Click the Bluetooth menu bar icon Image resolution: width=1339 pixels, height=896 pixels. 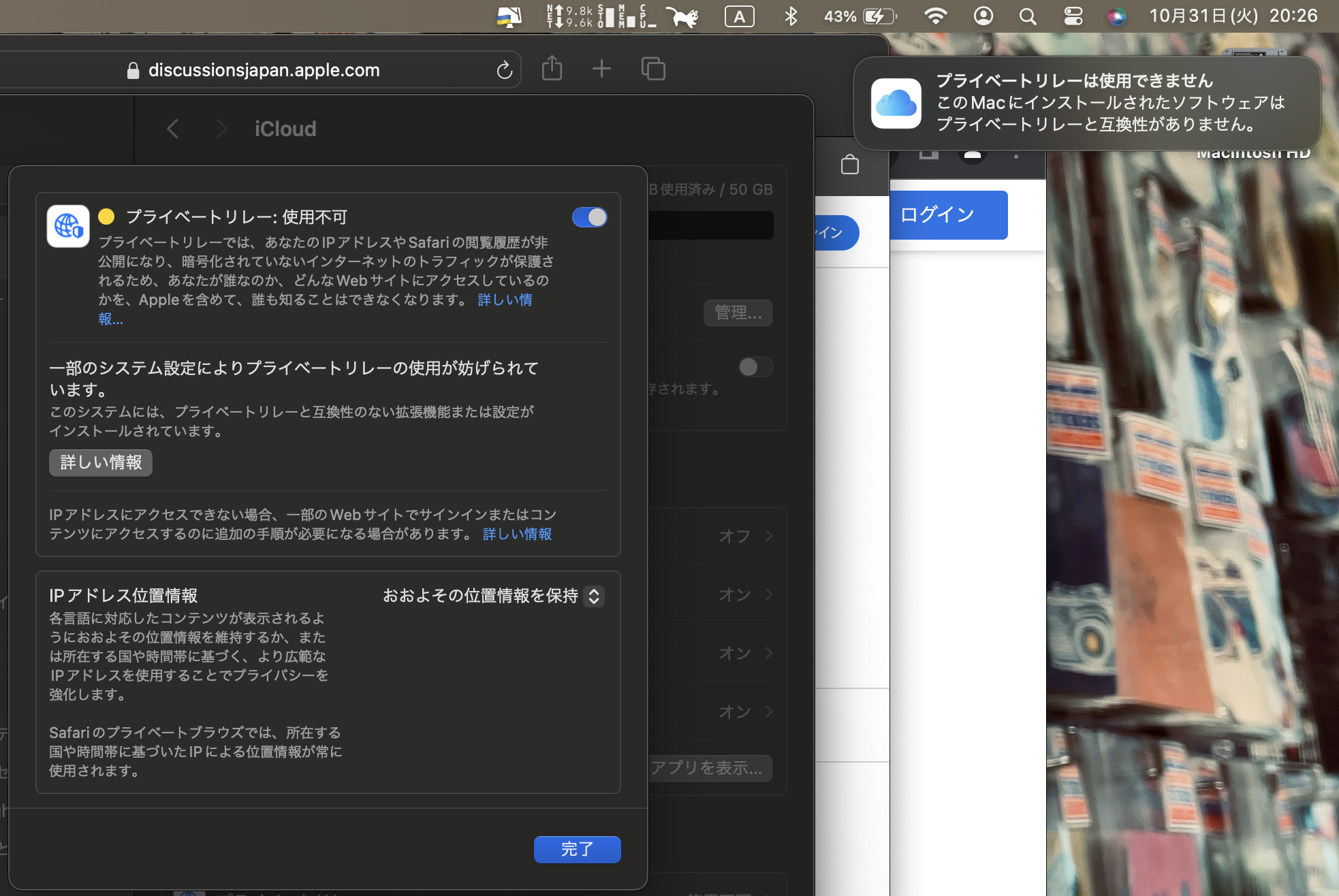[x=790, y=16]
